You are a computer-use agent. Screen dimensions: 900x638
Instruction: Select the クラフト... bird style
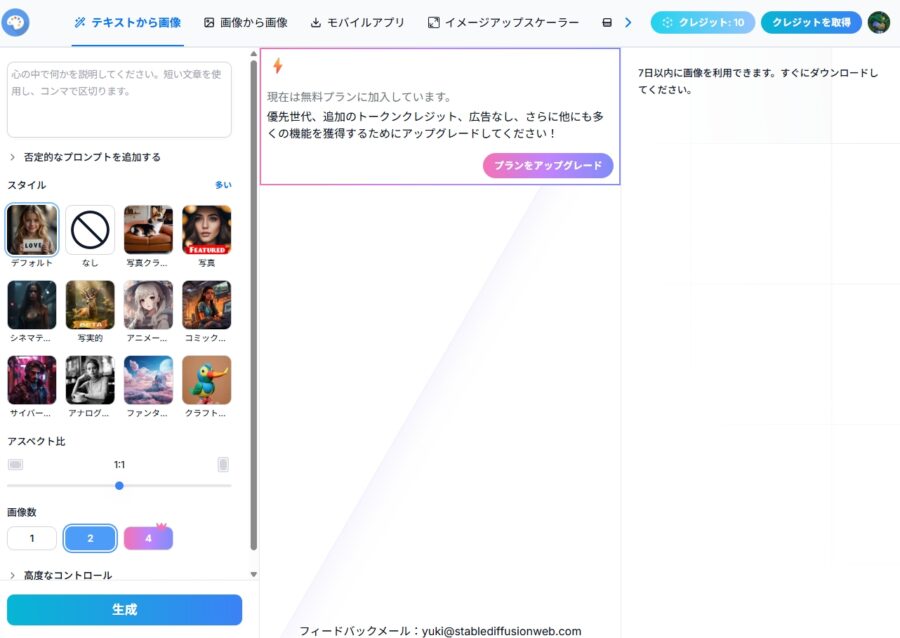point(207,380)
